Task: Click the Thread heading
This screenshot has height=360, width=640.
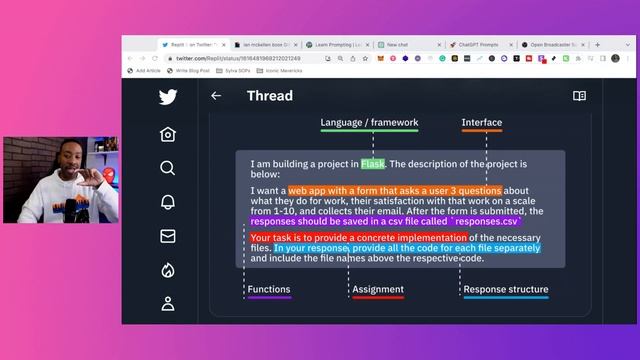Action: (x=270, y=96)
